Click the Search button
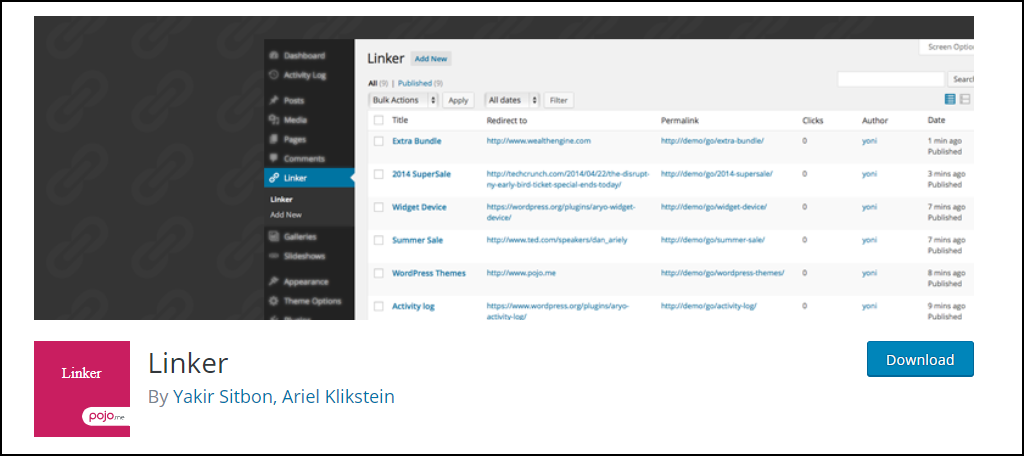Screen dimensions: 1024x456 tap(961, 79)
